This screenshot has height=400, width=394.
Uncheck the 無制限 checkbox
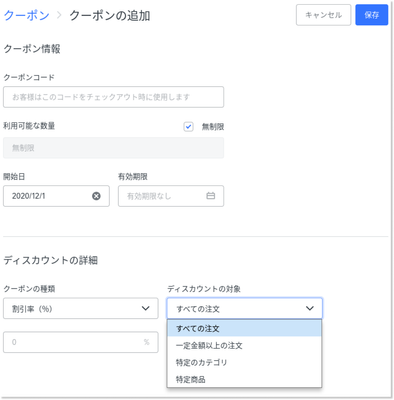[x=188, y=127]
